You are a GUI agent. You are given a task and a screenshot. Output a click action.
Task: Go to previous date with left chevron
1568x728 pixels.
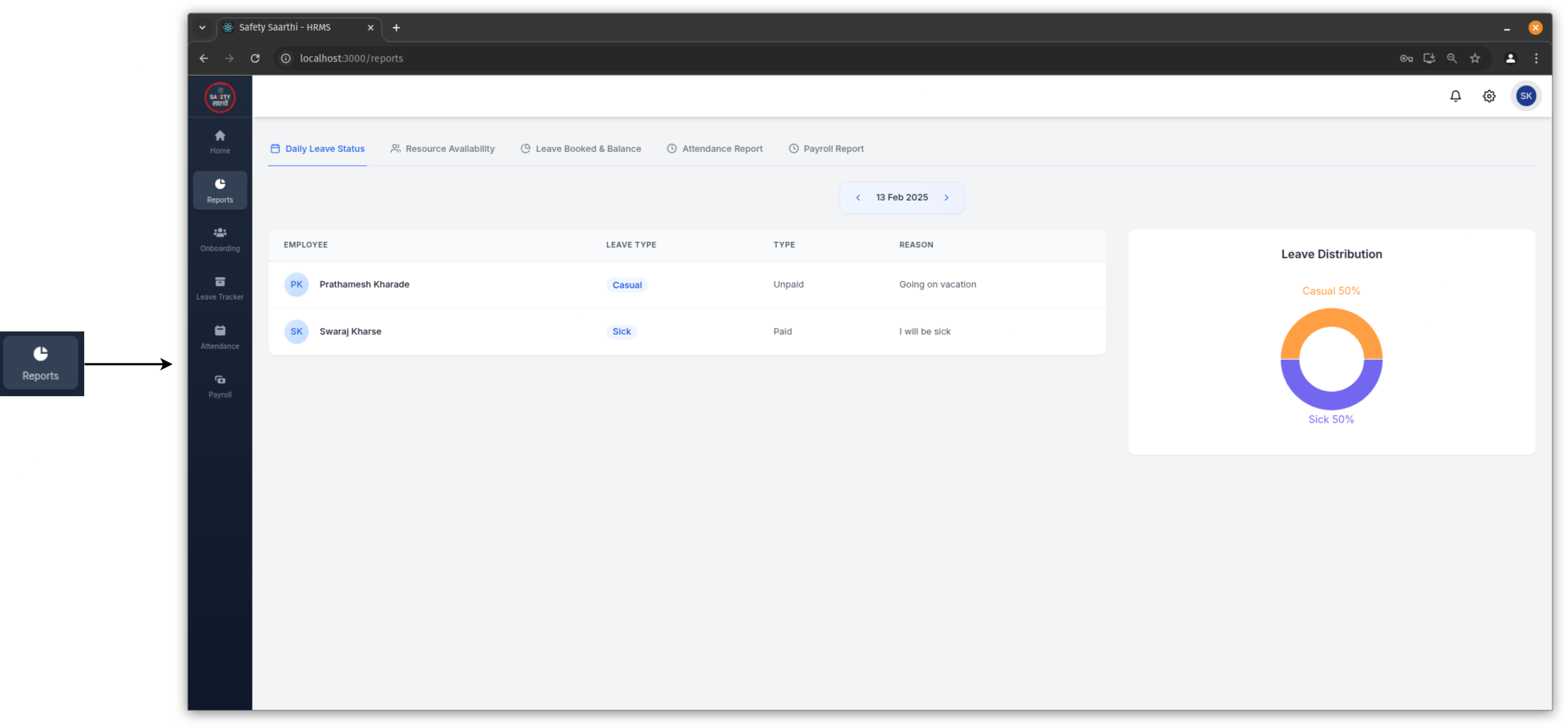pos(857,198)
